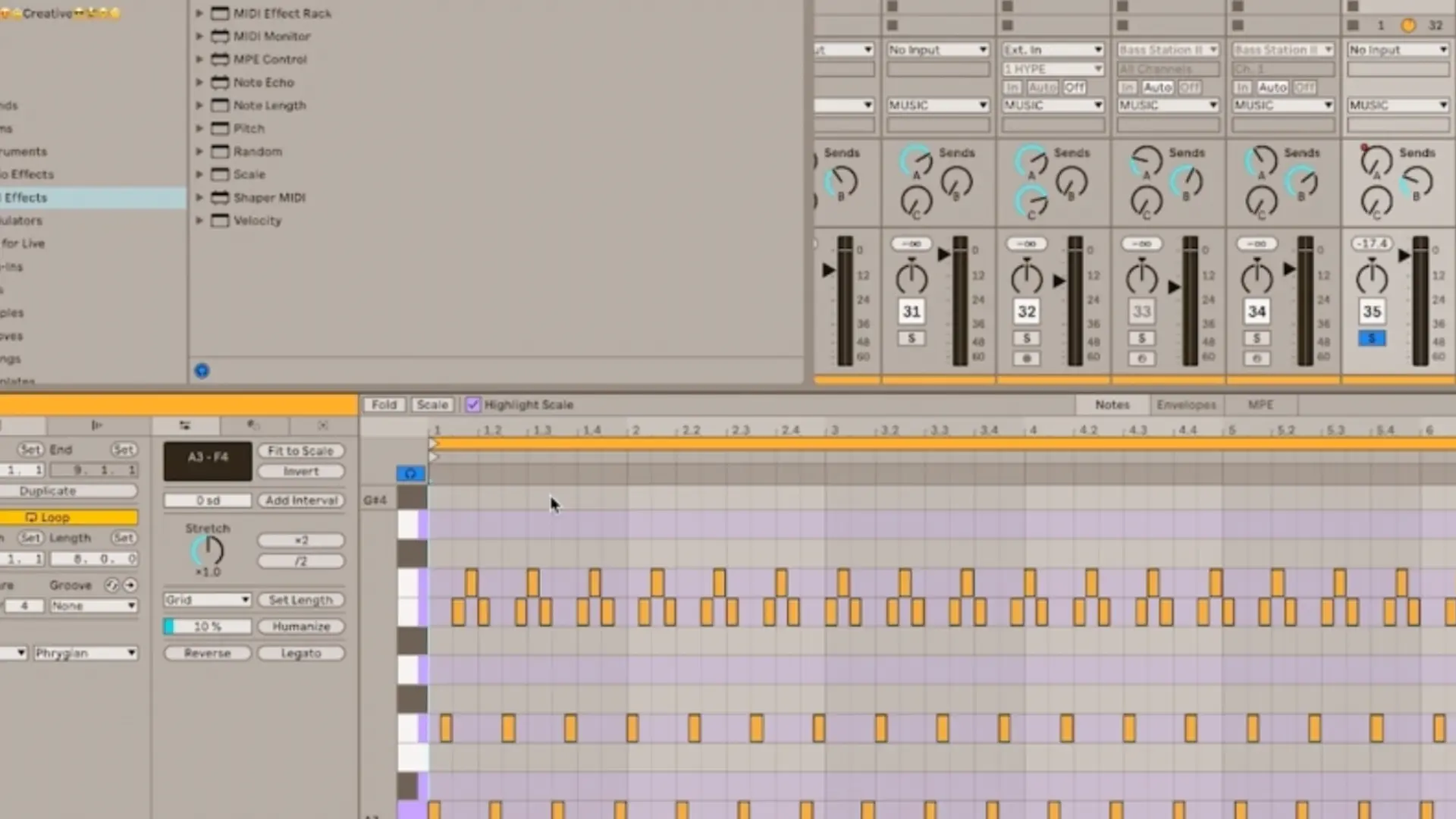Click the Fold button
Viewport: 1456px width, 819px height.
(x=384, y=405)
